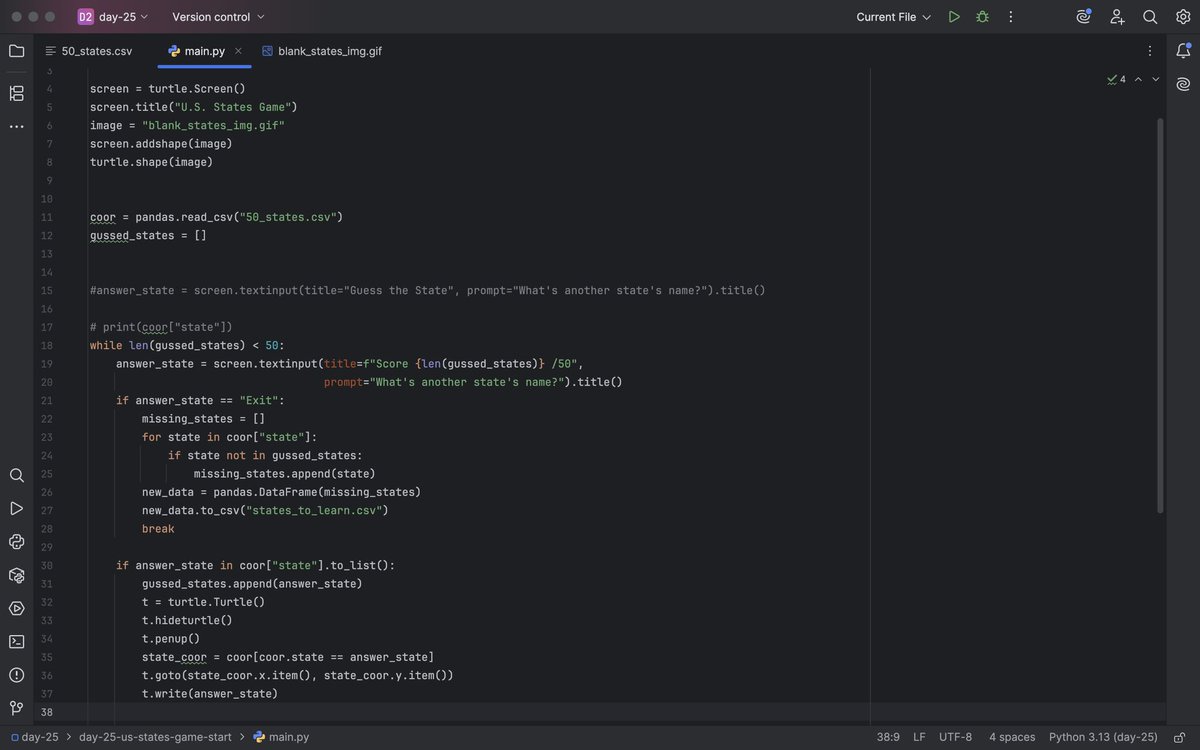Viewport: 1200px width, 750px height.
Task: Open Go to Line via 38:9 position
Action: coord(888,737)
